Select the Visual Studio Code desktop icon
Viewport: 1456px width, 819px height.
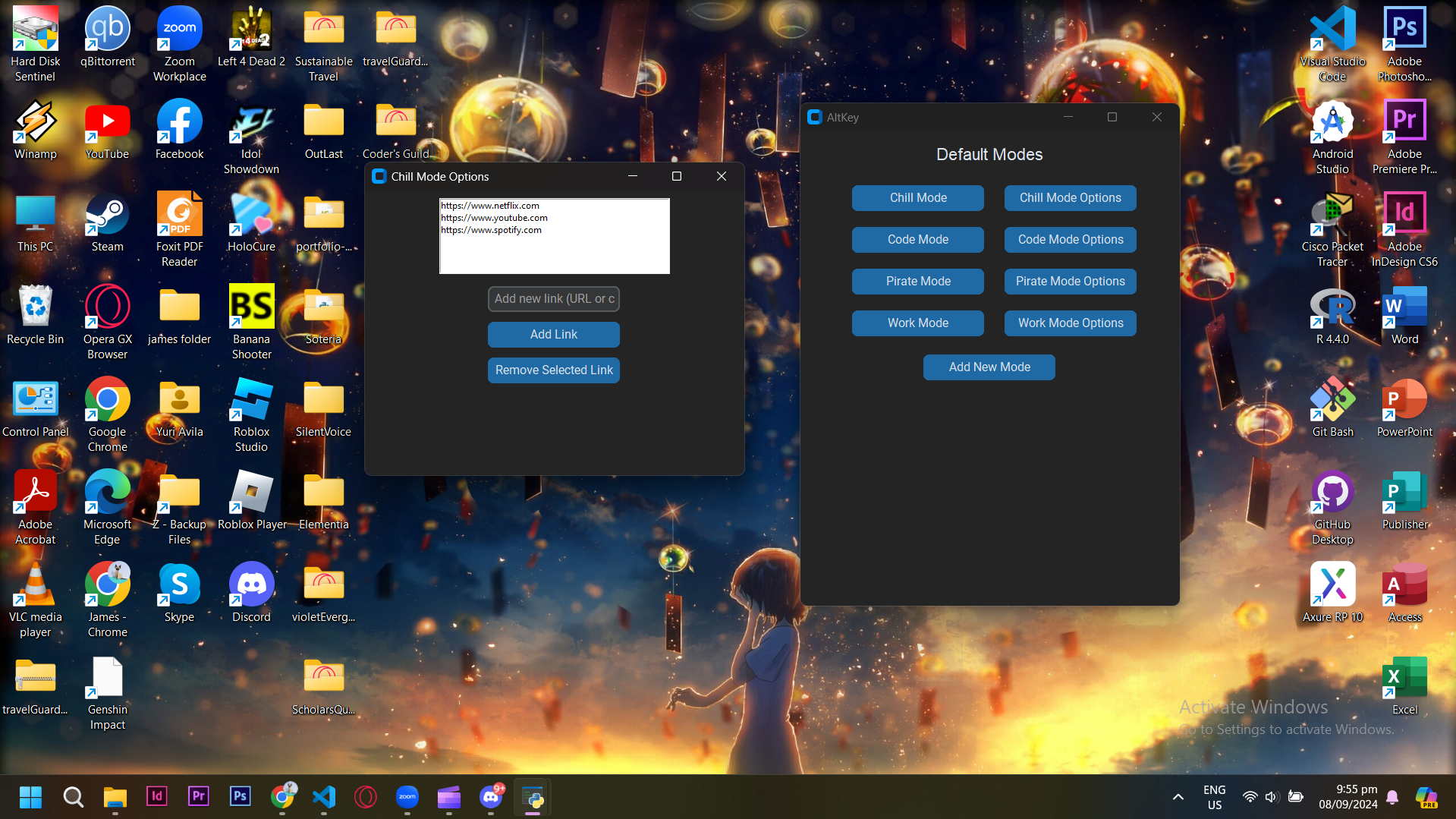[1333, 44]
